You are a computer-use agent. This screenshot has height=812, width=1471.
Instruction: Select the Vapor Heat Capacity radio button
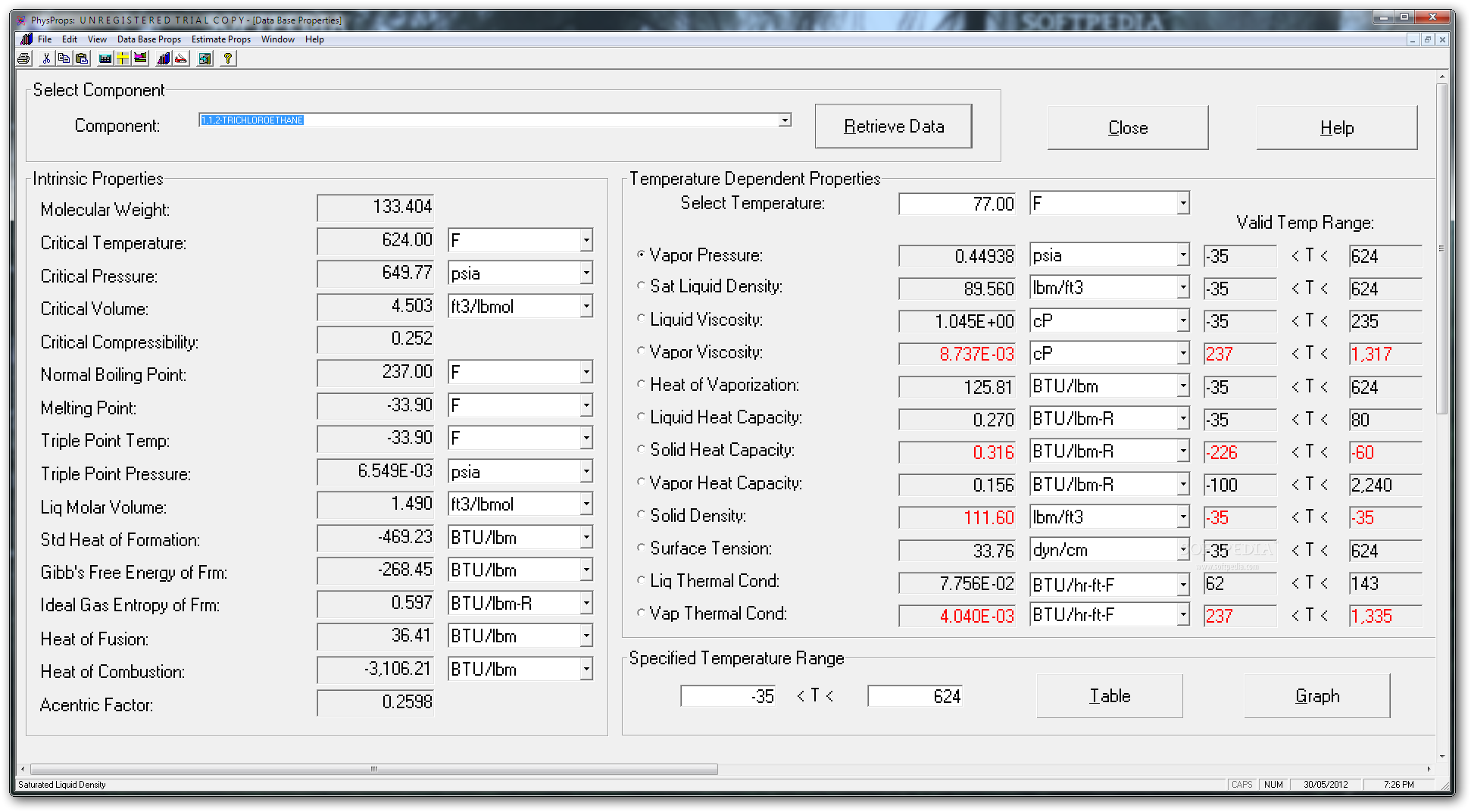click(x=641, y=483)
